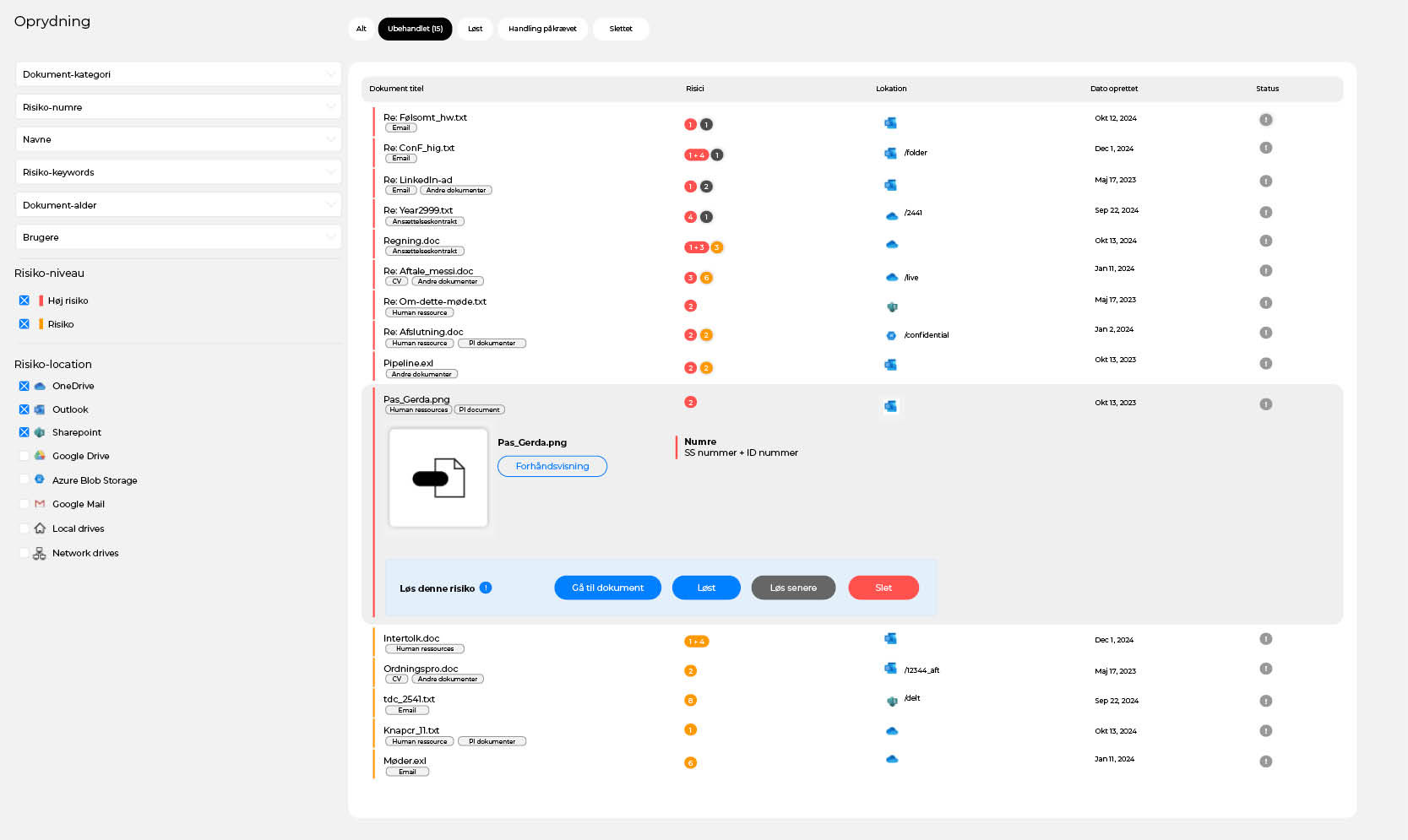This screenshot has width=1408, height=840.
Task: Open the Forhåndsvisning preview button
Action: click(552, 466)
